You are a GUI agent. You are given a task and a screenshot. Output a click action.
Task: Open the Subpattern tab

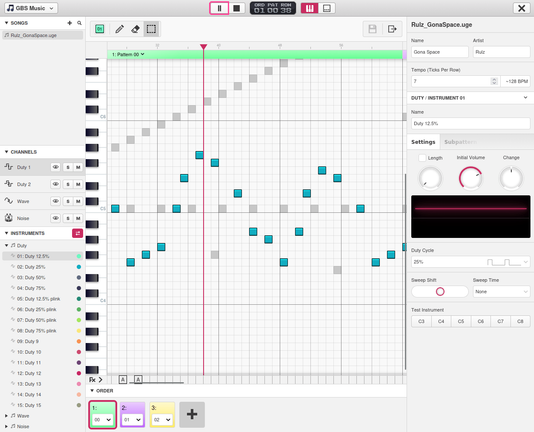[460, 142]
